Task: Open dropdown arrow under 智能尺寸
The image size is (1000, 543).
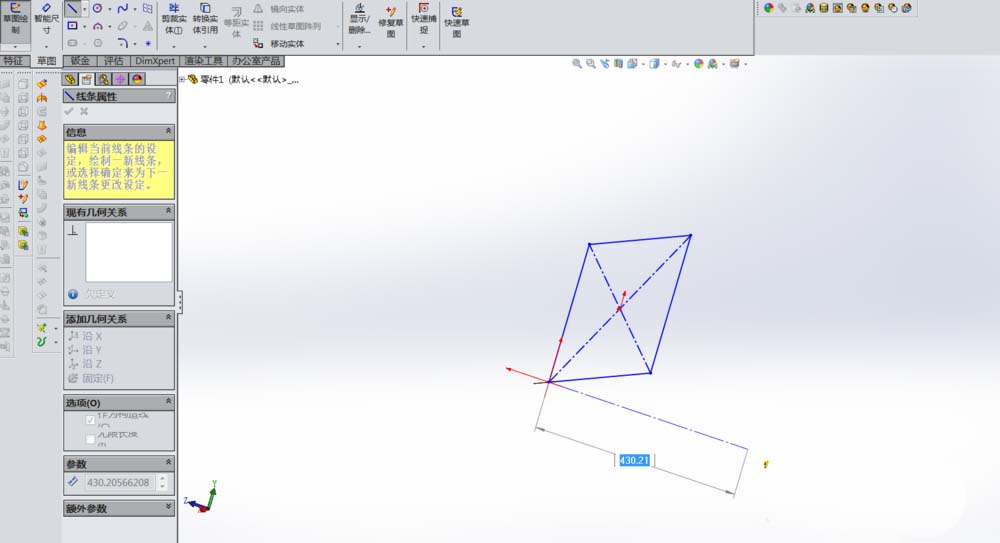Action: [46, 47]
